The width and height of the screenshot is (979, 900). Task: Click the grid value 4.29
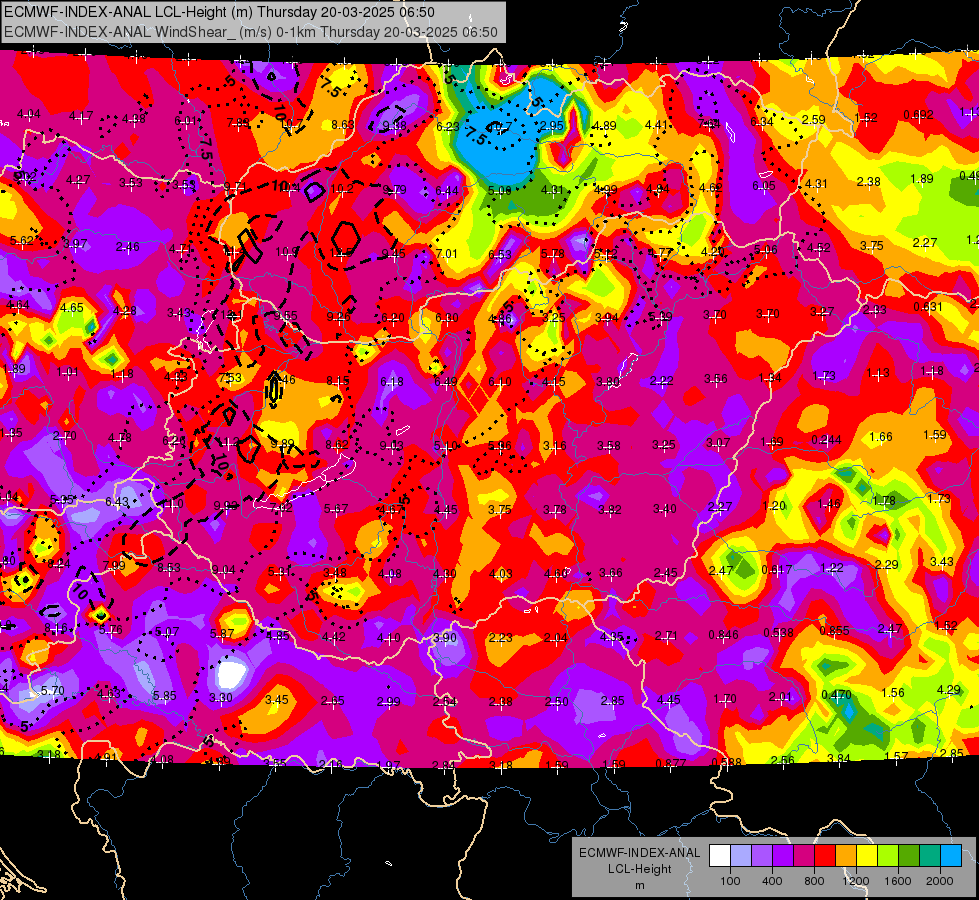949,690
